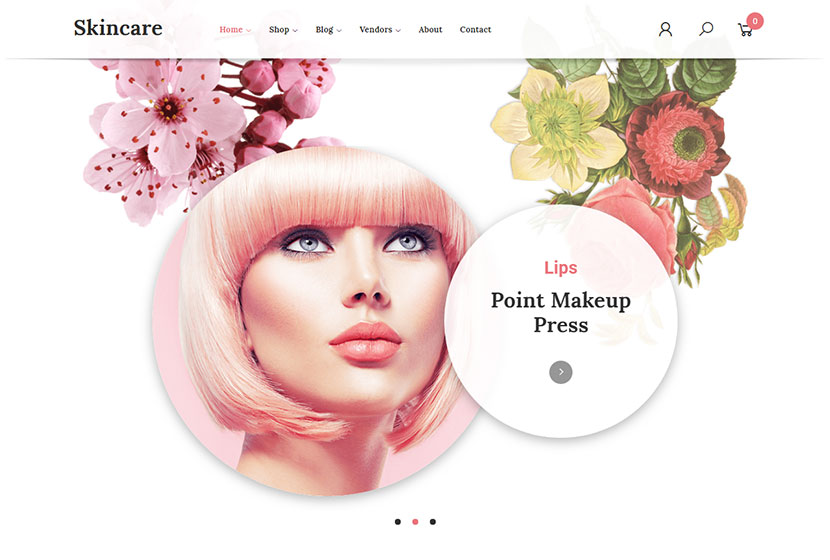Open the search magnifier icon
The width and height of the screenshot is (830, 560).
706,29
